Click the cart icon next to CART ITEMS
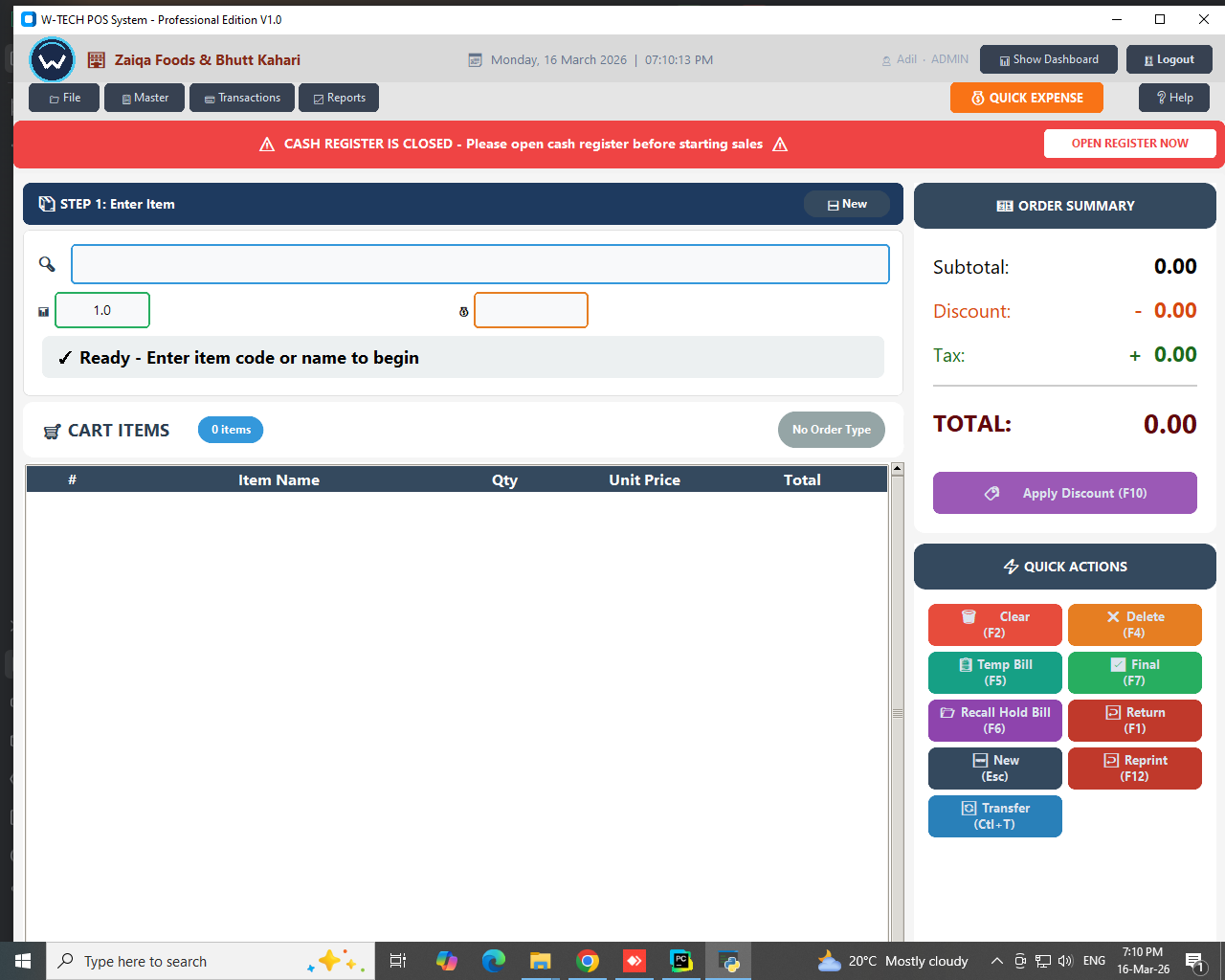 53,432
